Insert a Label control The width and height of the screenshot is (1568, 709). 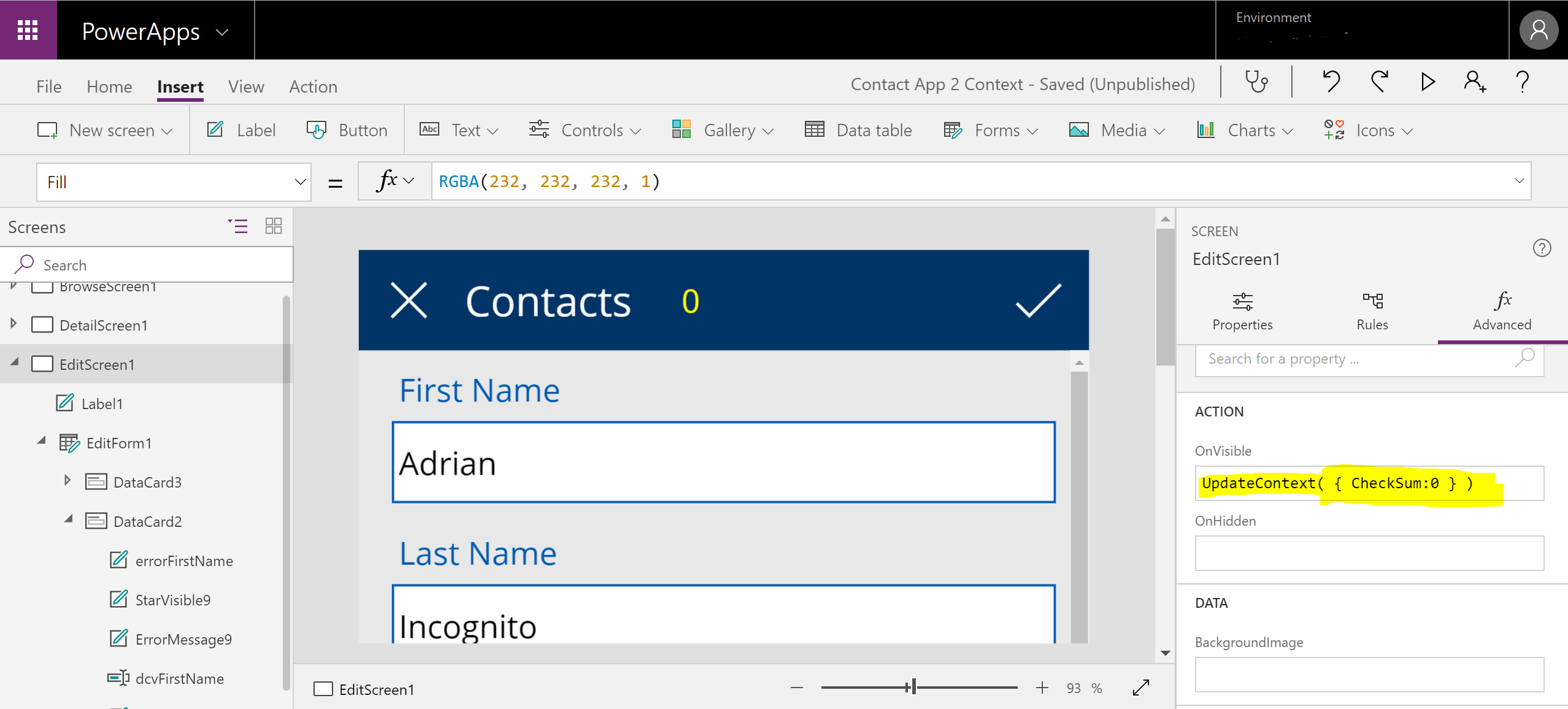(x=241, y=131)
